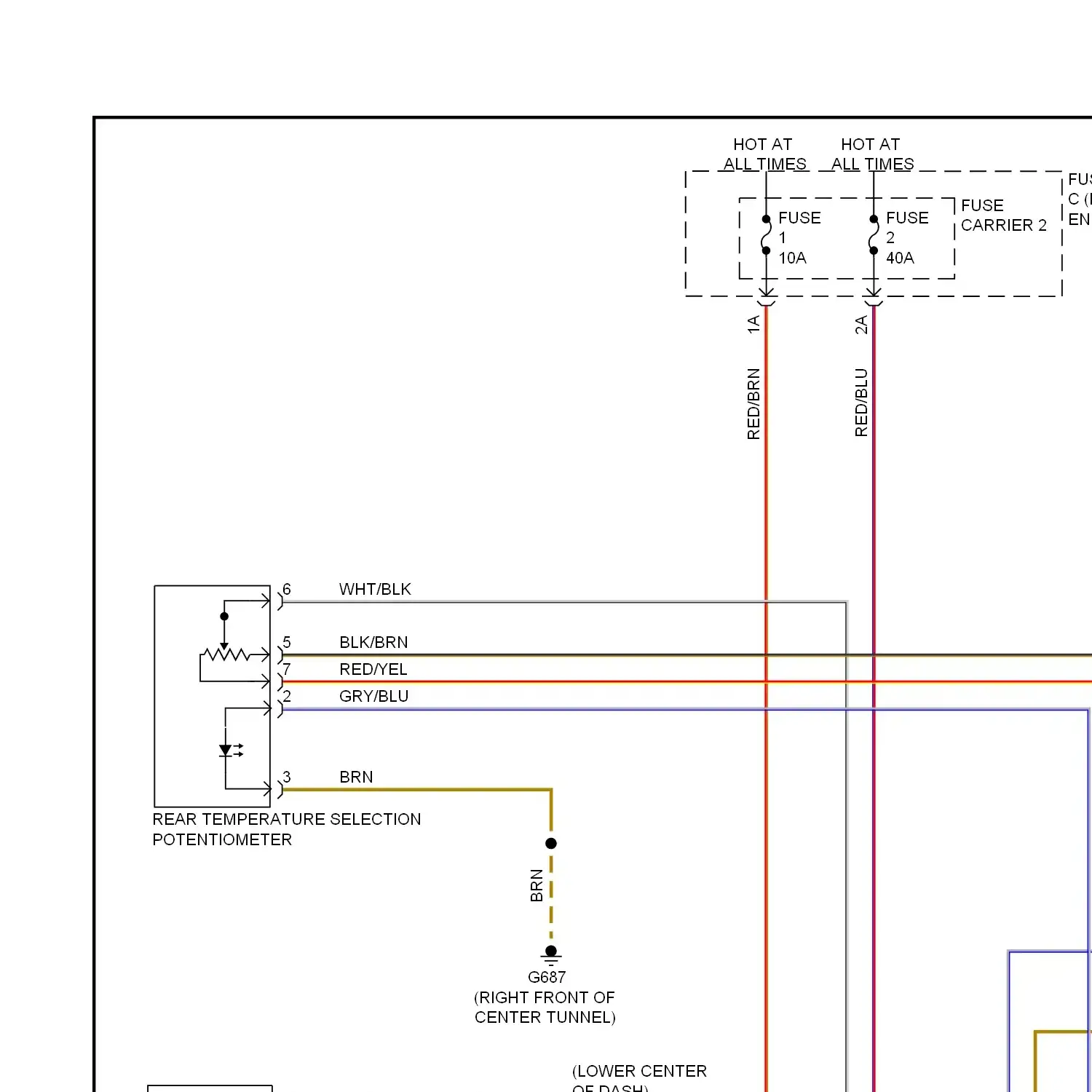Click 'HOT AT ALL TIMES' above Fuse 2

click(872, 154)
